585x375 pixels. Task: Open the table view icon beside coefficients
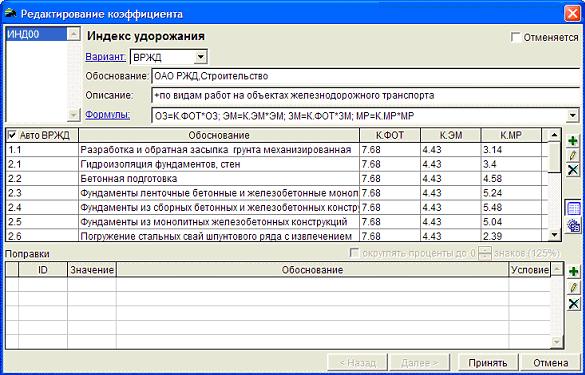pyautogui.click(x=573, y=209)
